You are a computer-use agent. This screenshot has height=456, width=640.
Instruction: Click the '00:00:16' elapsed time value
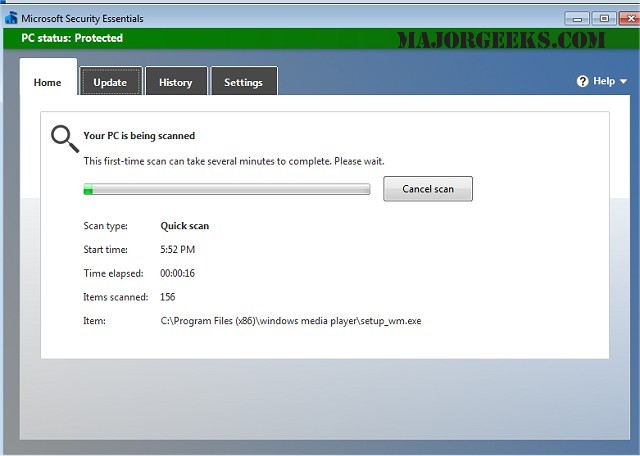click(x=178, y=273)
